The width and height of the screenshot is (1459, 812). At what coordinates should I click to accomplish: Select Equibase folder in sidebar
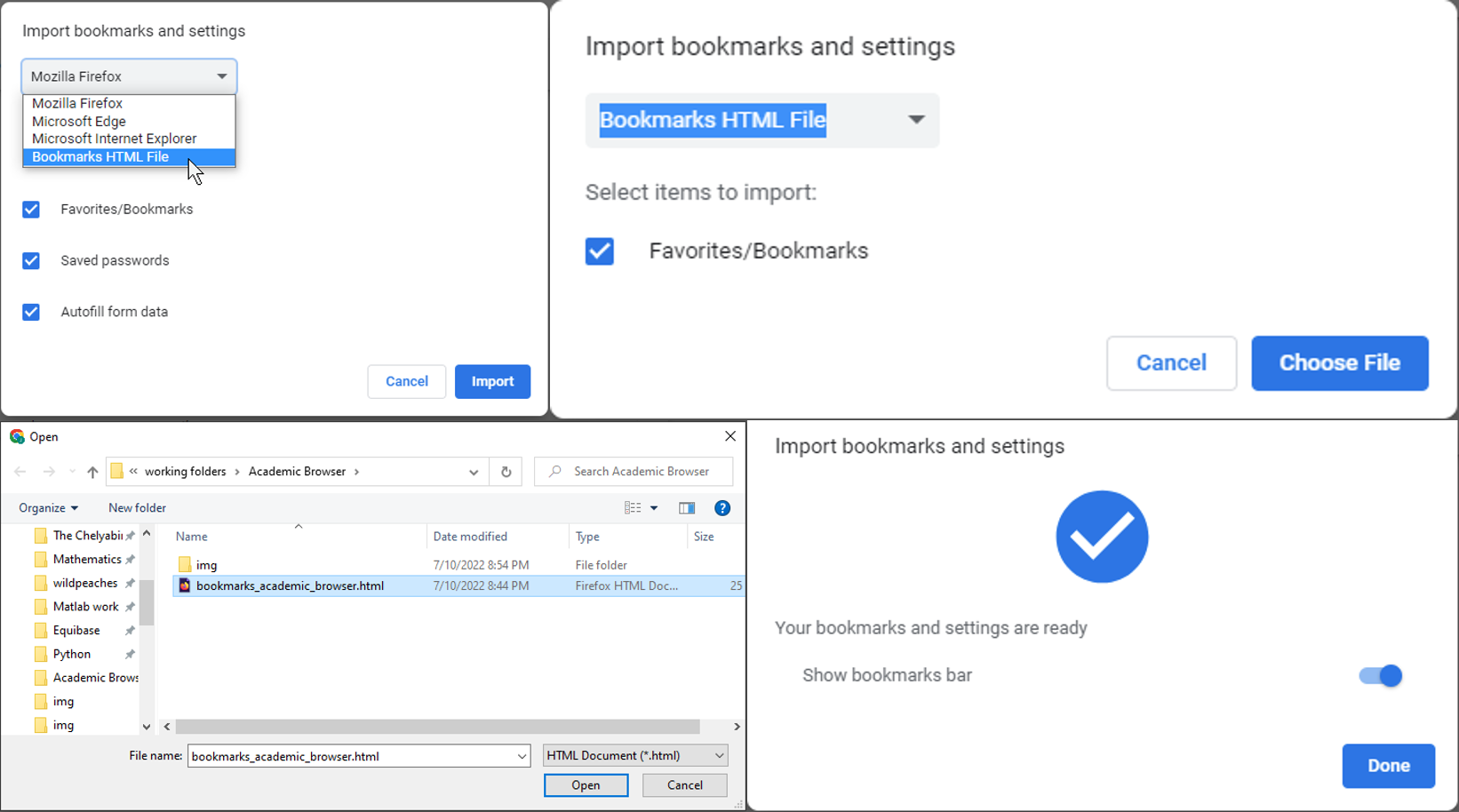[x=78, y=630]
